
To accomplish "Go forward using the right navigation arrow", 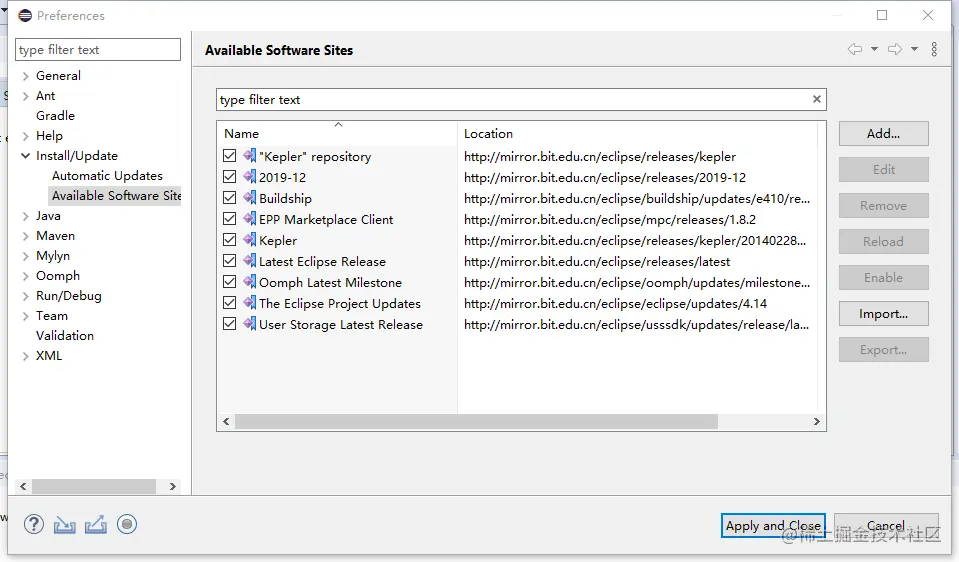I will (895, 49).
